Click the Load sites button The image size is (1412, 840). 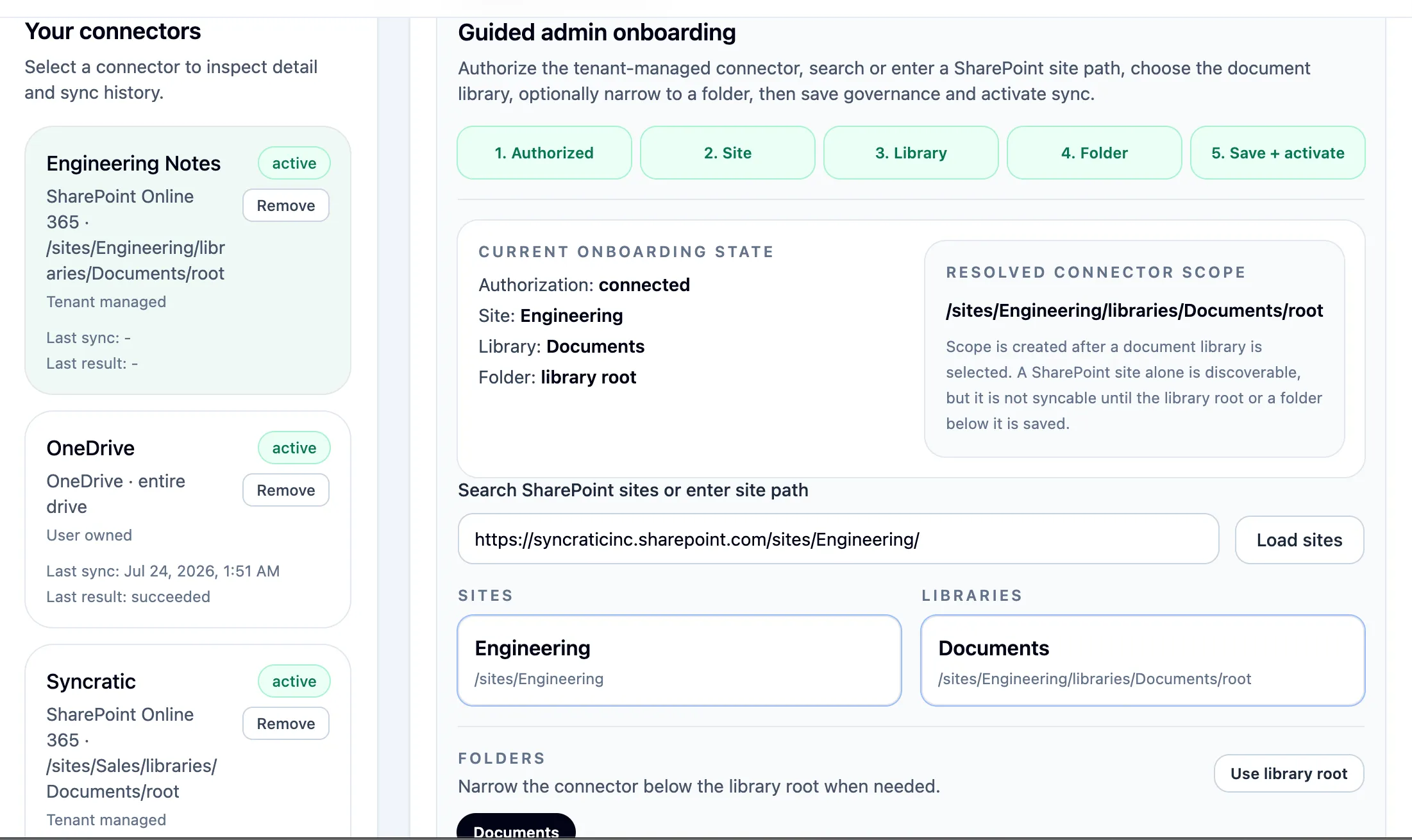click(x=1299, y=540)
